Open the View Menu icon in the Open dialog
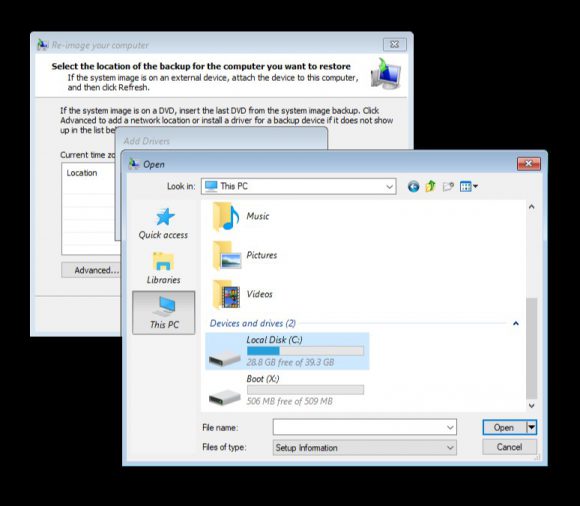 pos(469,186)
